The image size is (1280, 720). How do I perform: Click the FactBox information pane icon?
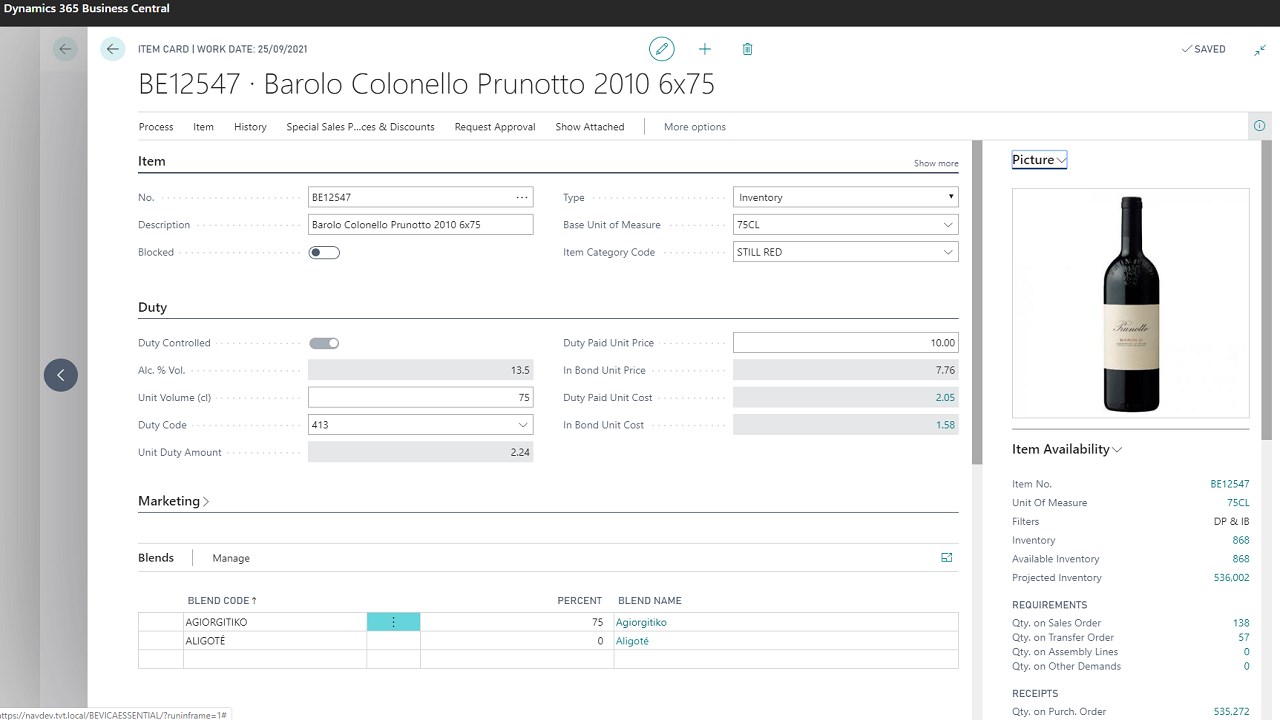[1259, 126]
